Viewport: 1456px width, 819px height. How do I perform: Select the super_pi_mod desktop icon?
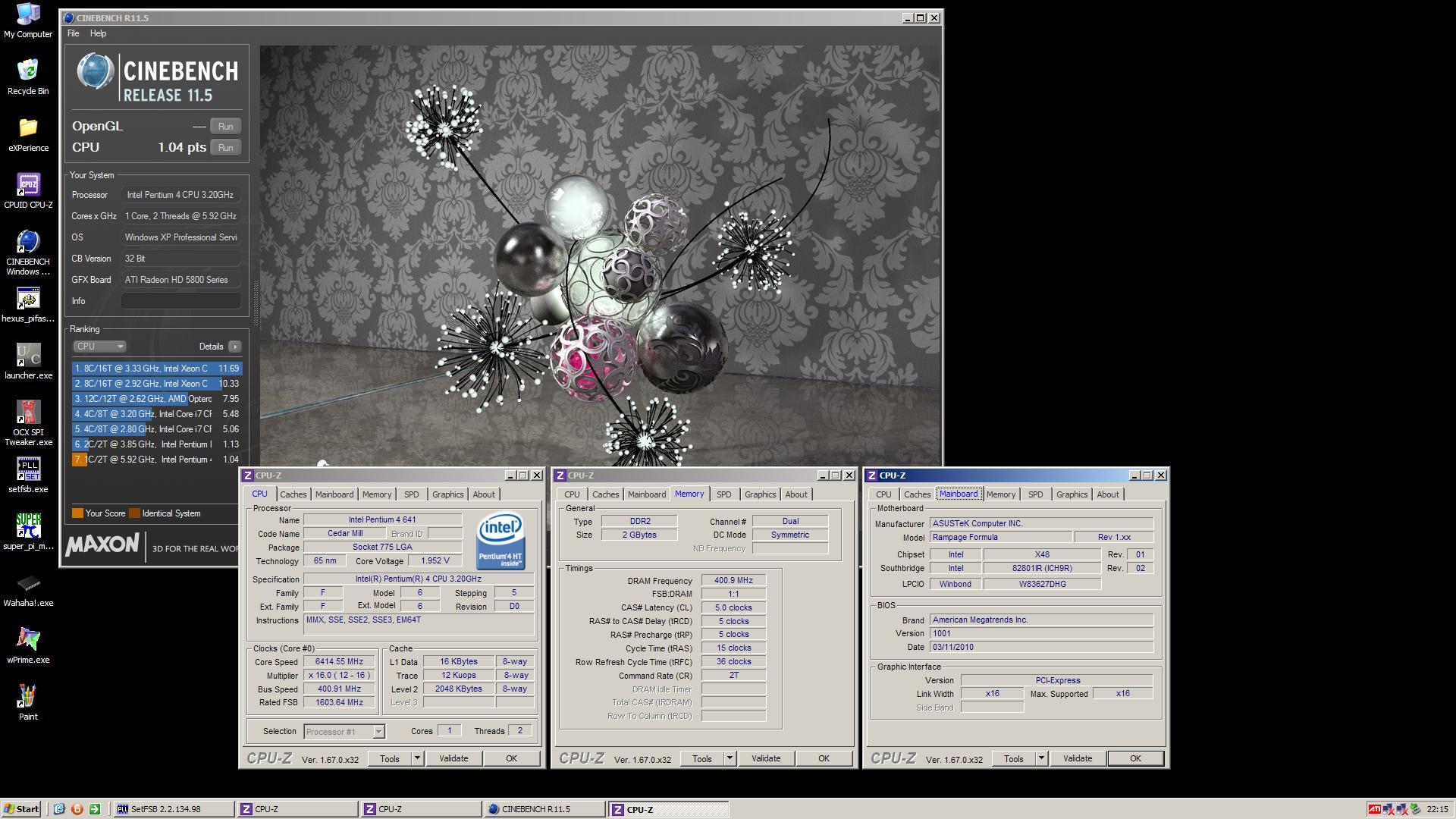coord(28,532)
